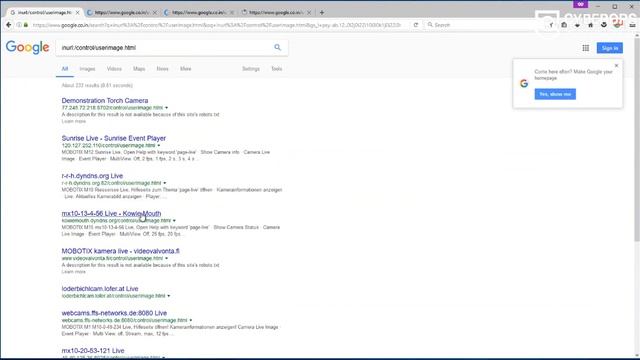Expand arrow next to loderbichlcam.lofer.at URL
640x360 pixels.
click(169, 296)
